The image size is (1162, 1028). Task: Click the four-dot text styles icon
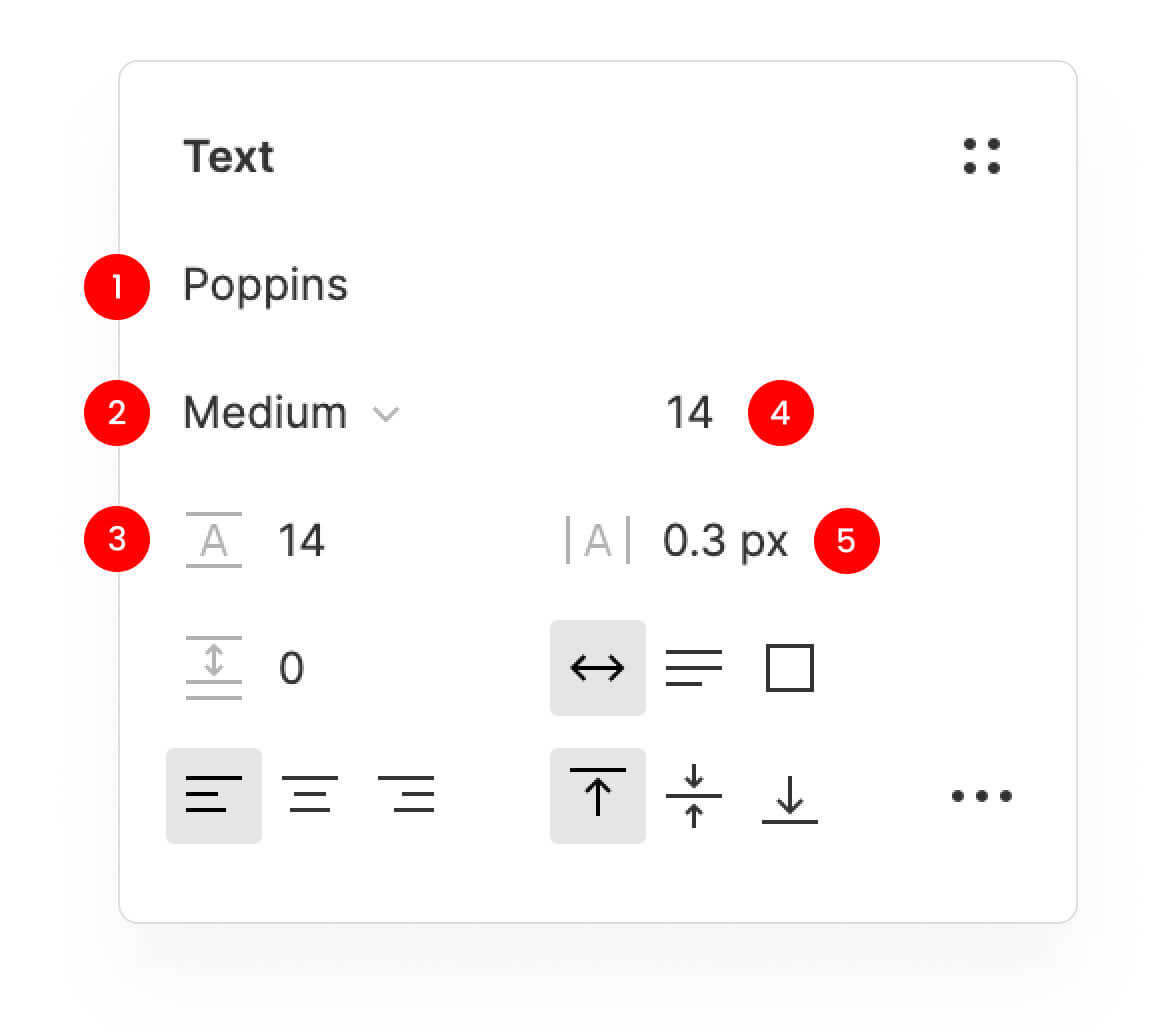point(982,157)
